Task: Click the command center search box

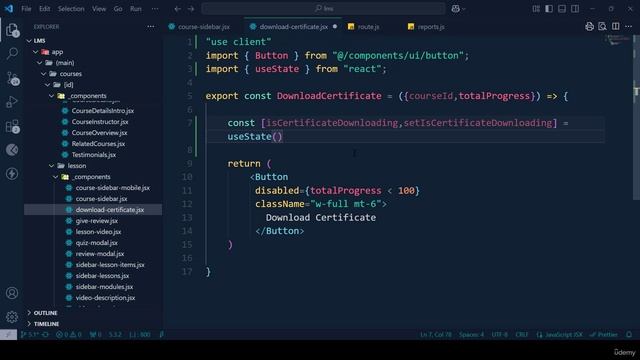Action: (x=323, y=9)
